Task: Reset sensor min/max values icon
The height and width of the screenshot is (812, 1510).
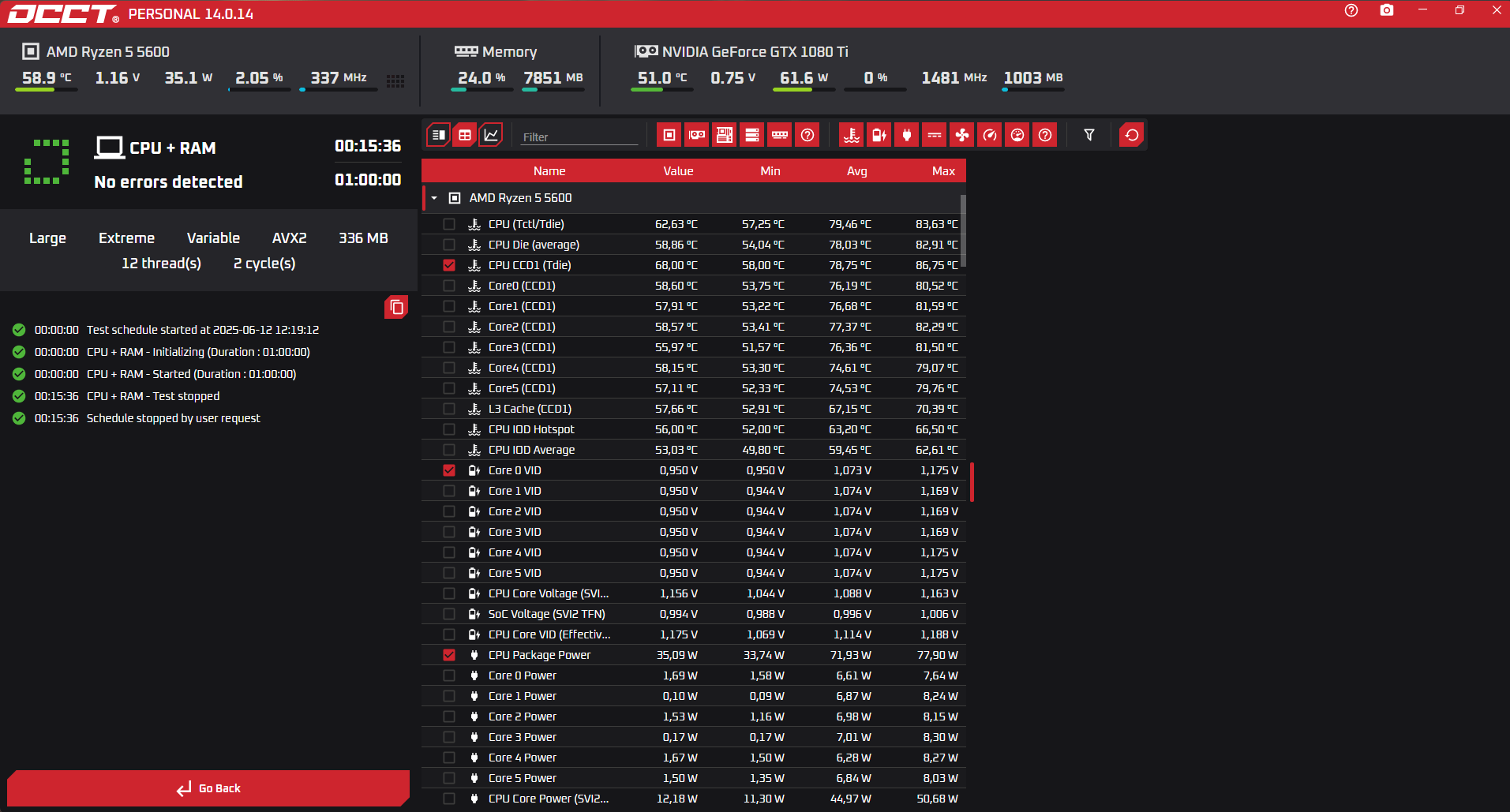Action: coord(1132,135)
